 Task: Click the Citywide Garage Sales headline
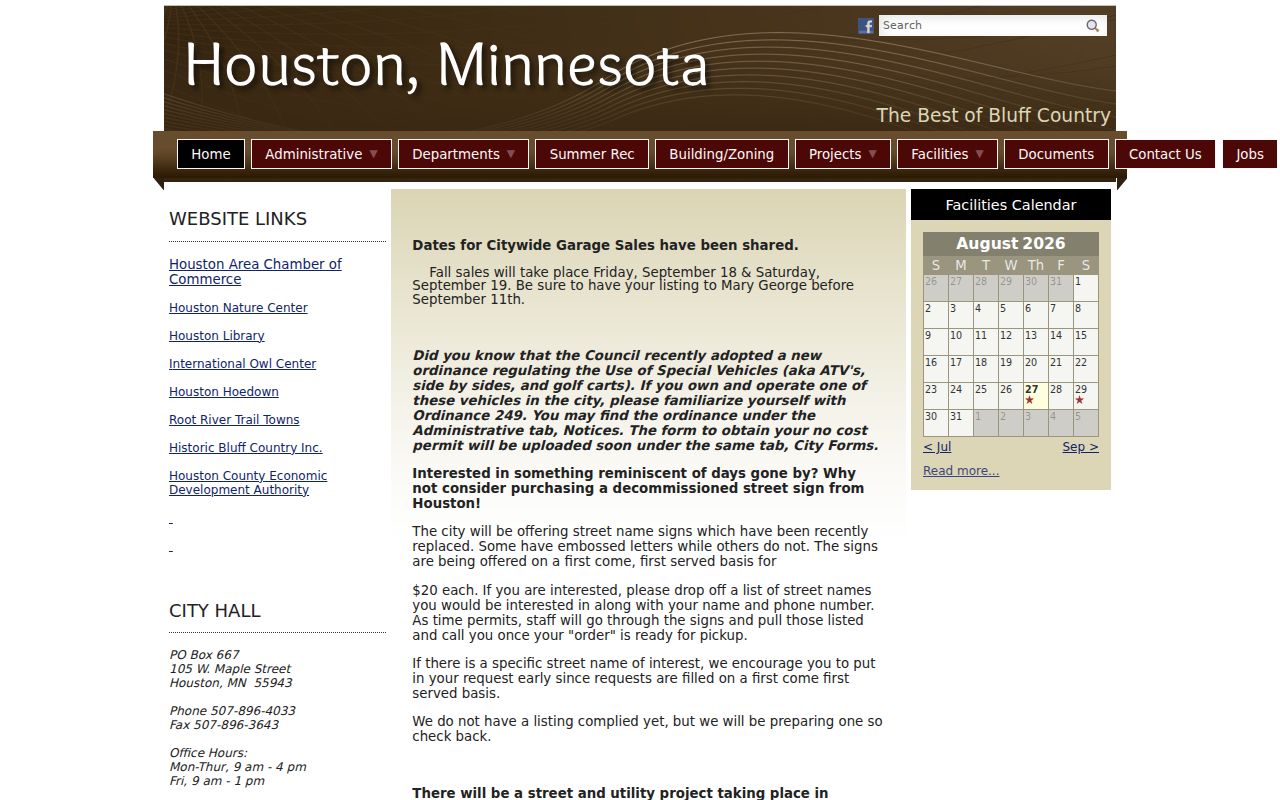tap(605, 245)
